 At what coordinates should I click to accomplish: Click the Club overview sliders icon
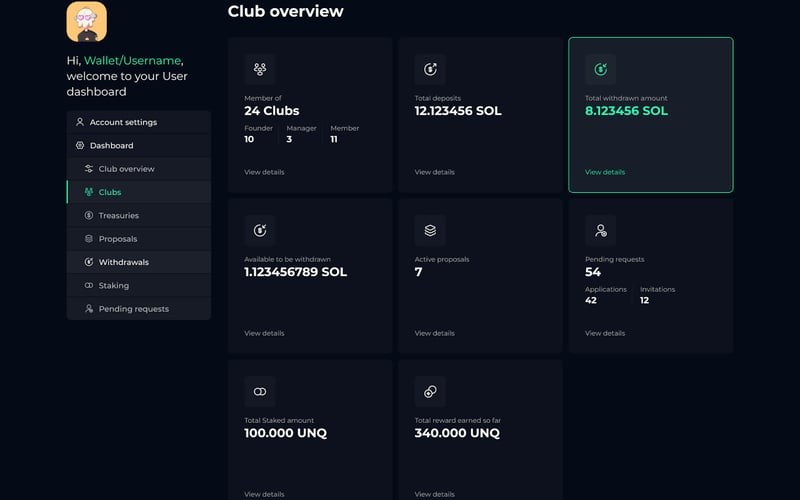[89, 169]
